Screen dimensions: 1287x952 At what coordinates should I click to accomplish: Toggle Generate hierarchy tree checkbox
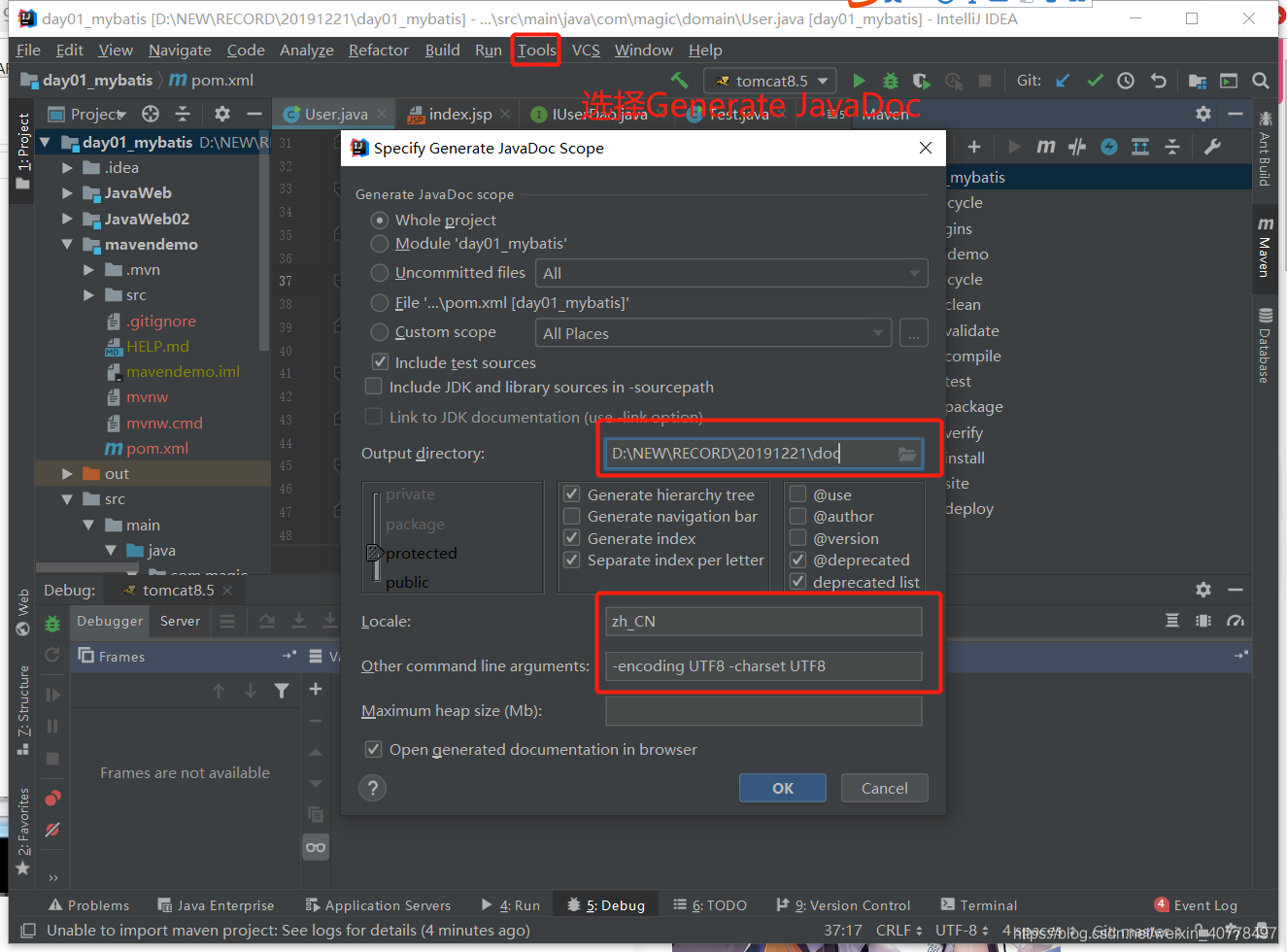coord(572,494)
